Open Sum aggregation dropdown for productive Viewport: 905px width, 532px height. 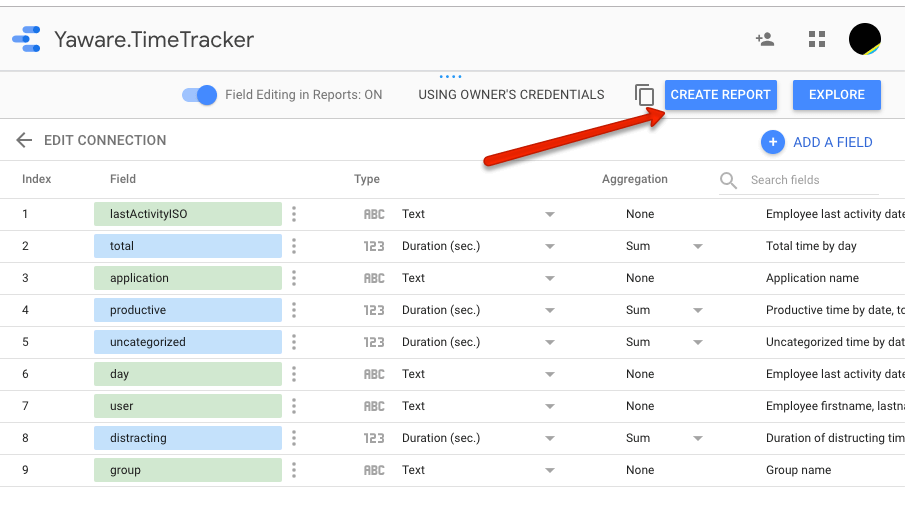[698, 310]
